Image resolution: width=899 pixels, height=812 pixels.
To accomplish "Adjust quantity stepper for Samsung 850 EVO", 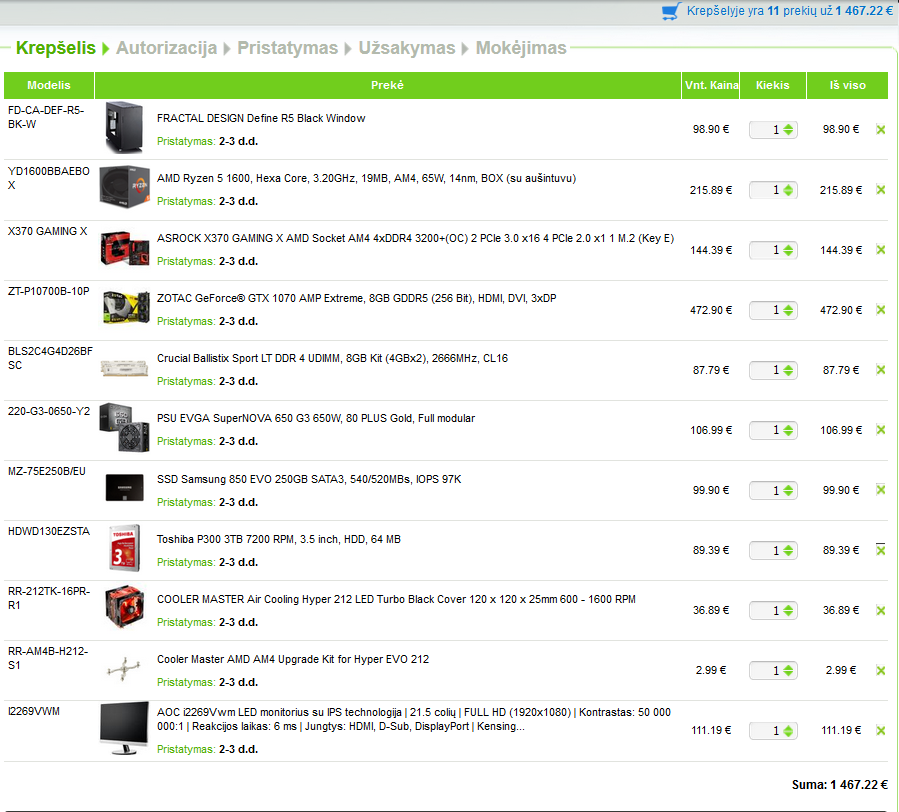I will pos(788,490).
